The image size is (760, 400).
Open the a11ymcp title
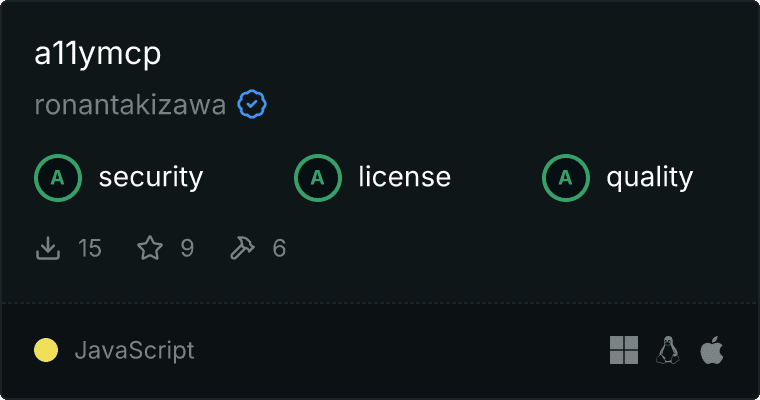97,54
